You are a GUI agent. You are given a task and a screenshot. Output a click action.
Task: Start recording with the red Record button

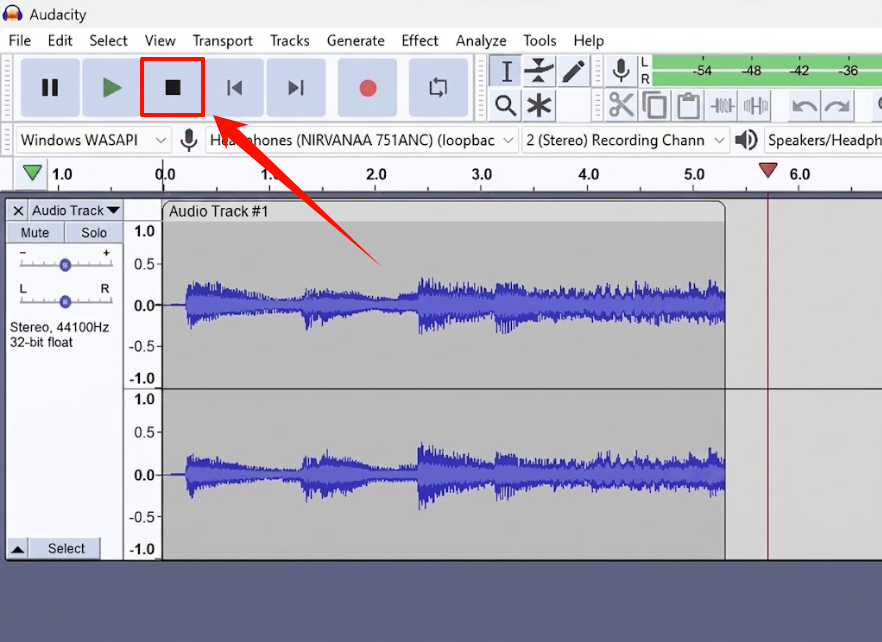coord(367,87)
